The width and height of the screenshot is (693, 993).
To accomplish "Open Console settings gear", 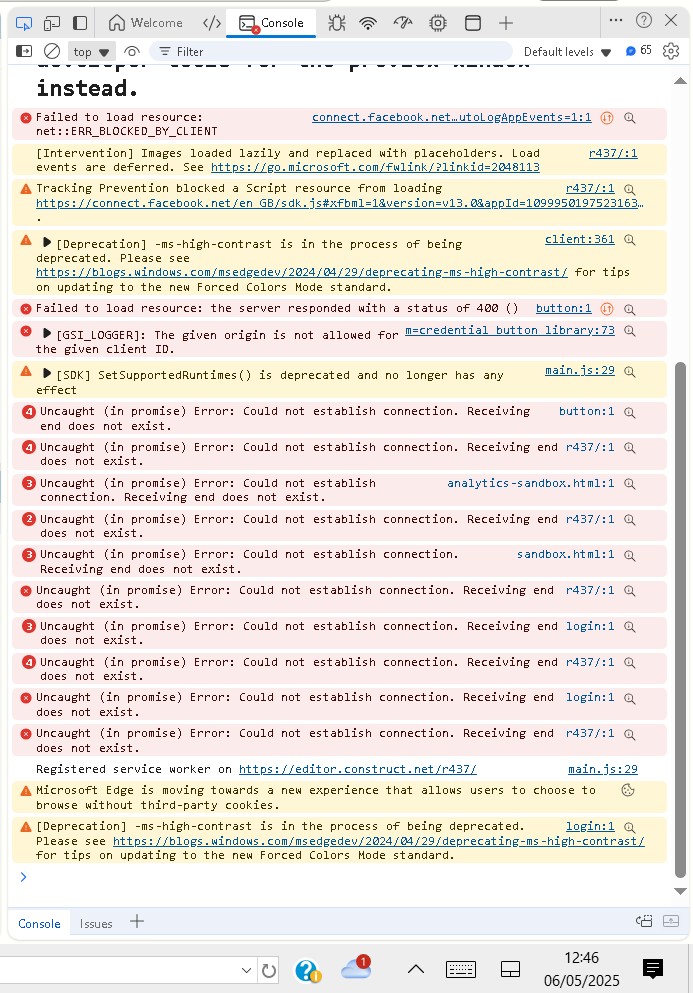I will [671, 51].
